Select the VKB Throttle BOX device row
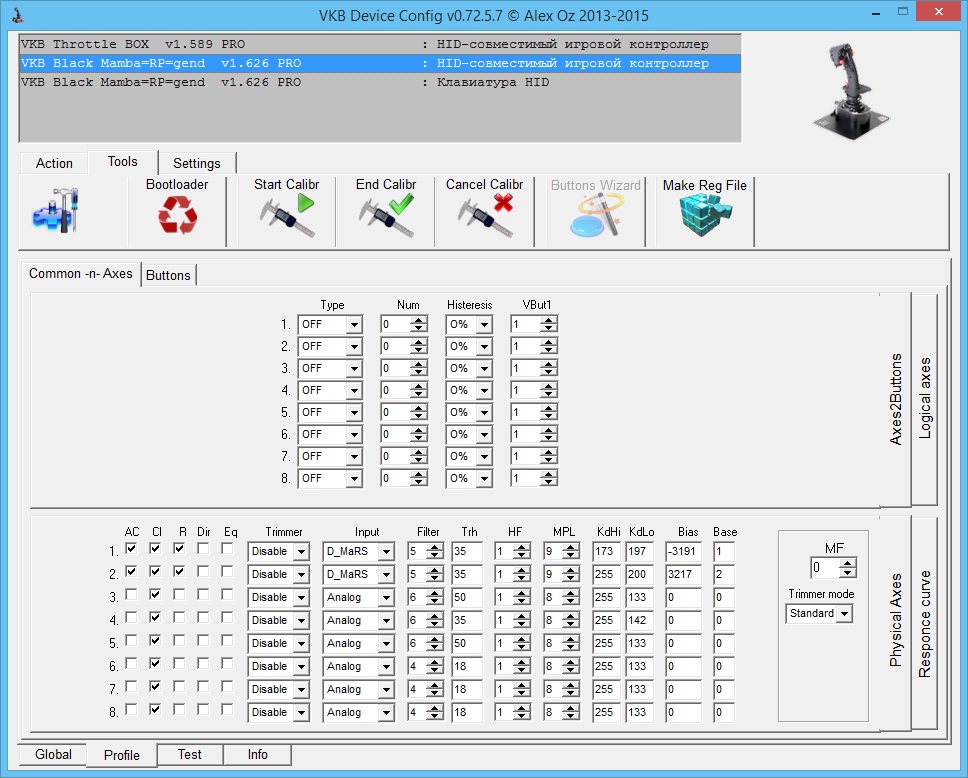968x778 pixels. click(x=380, y=44)
